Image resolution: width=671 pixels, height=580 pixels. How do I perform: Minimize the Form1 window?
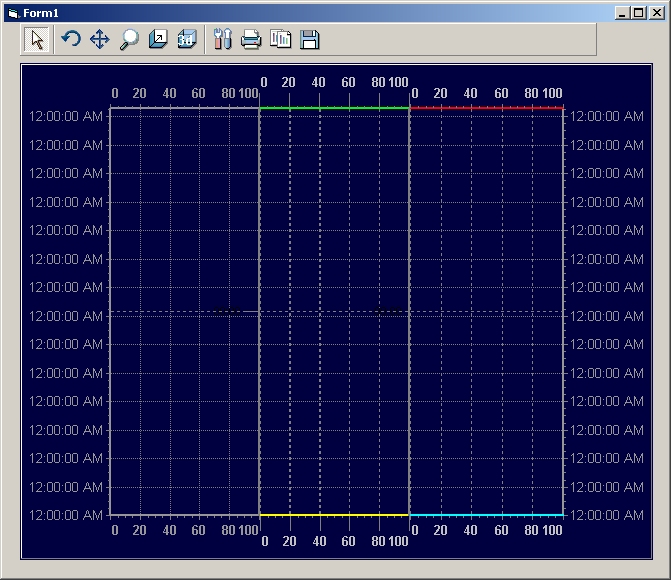(x=623, y=13)
